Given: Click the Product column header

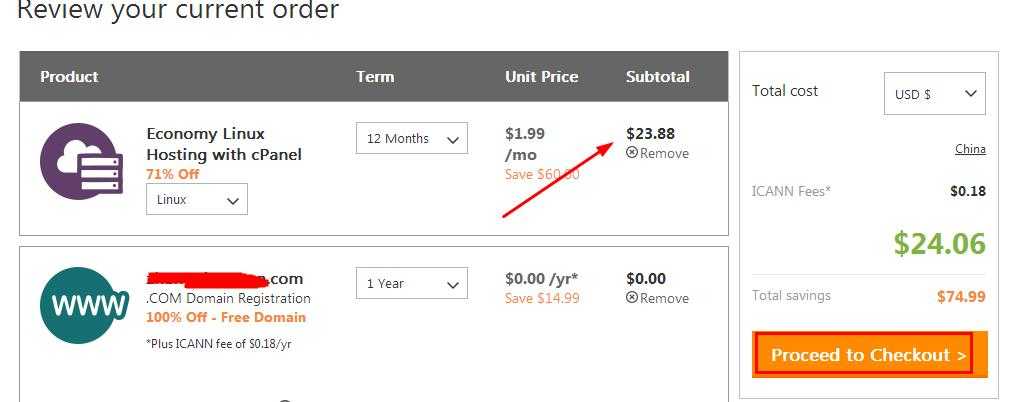Looking at the screenshot, I should 69,77.
